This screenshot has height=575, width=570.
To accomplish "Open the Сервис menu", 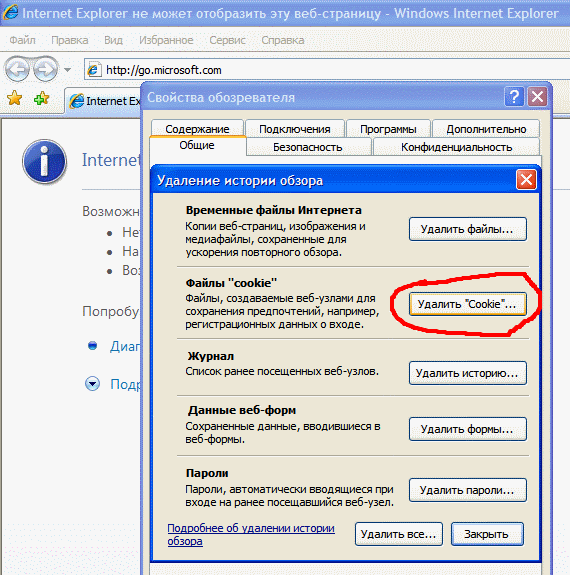I will (227, 40).
